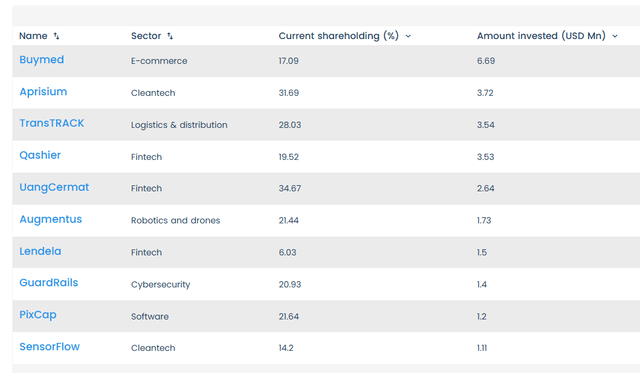Expand Current shareholding (%) column chevron

408,36
